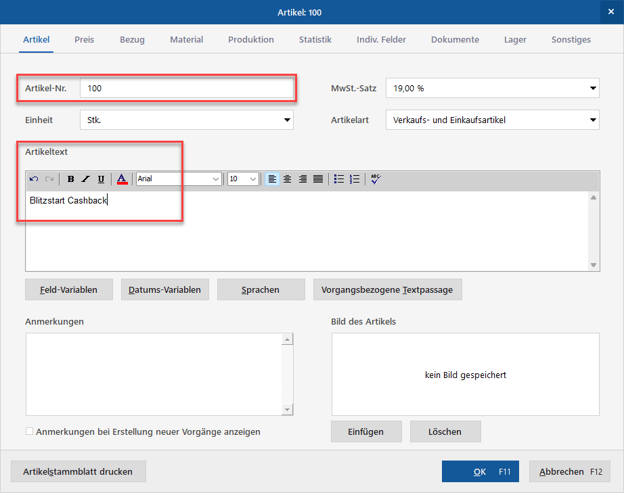Switch to the Preis tab
Viewport: 624px width, 493px height.
point(84,40)
